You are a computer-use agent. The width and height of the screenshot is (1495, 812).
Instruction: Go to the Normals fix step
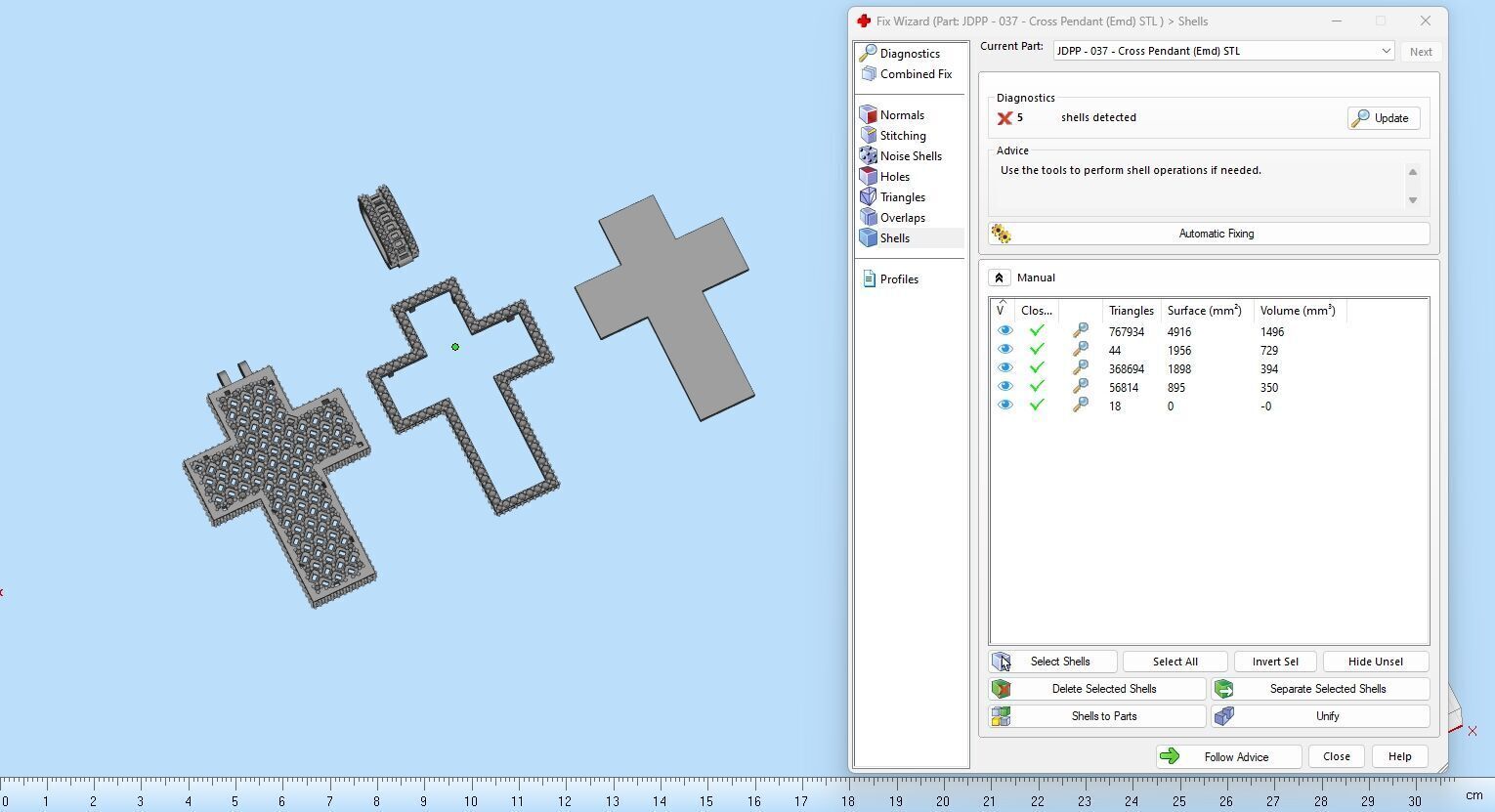point(902,115)
